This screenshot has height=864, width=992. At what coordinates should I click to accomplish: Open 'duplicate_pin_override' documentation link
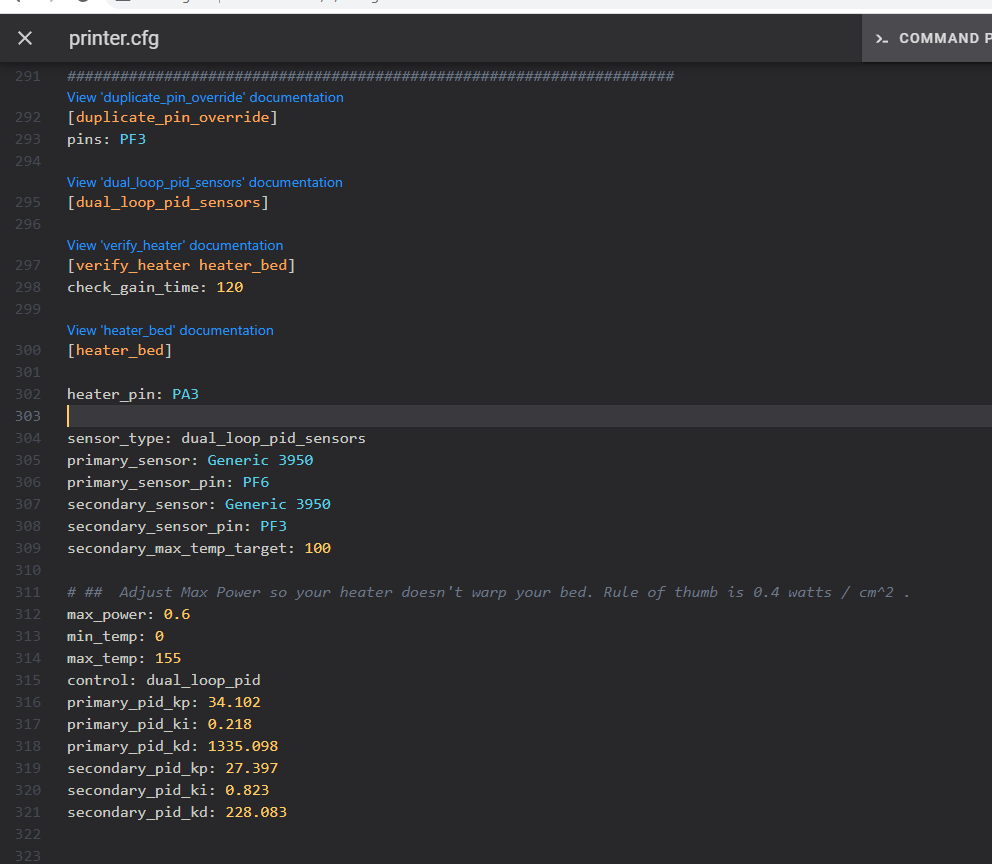coord(205,97)
